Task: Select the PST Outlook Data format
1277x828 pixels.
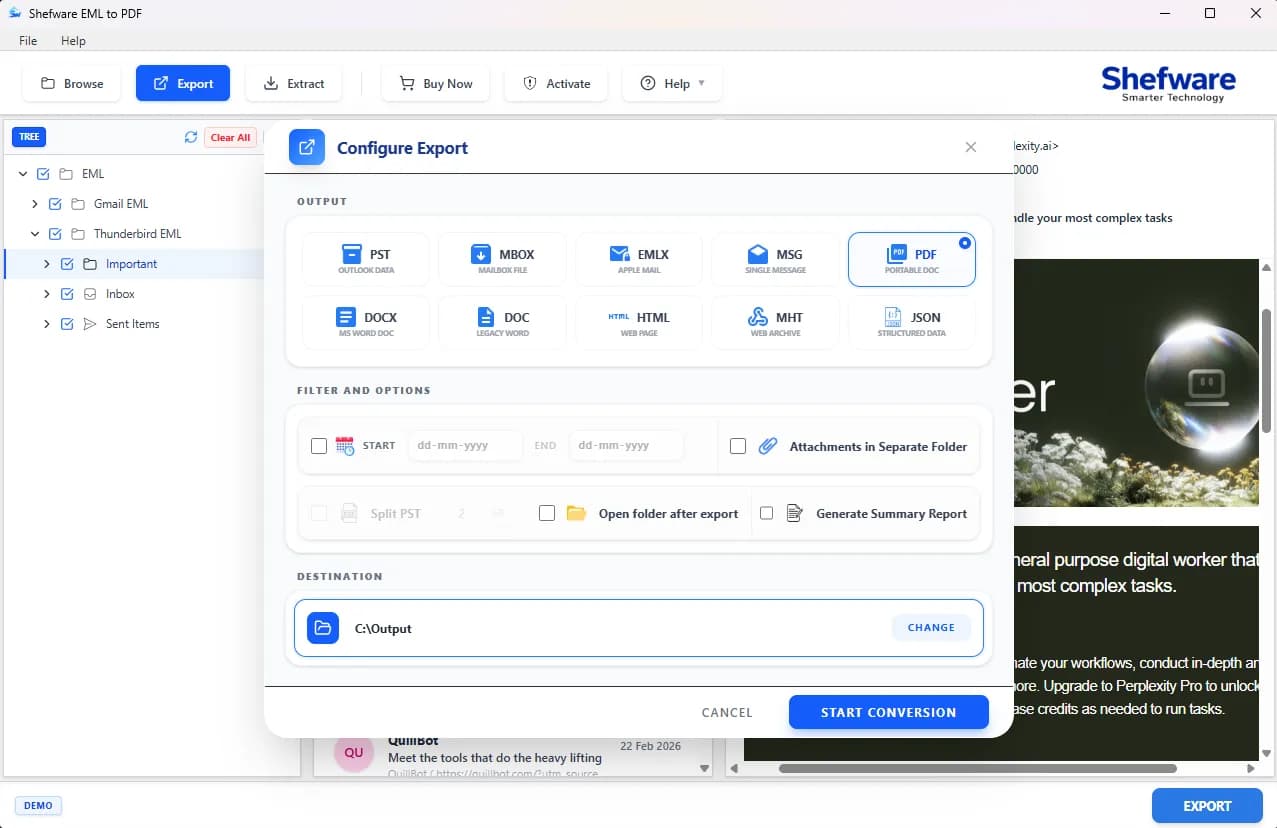Action: 366,260
